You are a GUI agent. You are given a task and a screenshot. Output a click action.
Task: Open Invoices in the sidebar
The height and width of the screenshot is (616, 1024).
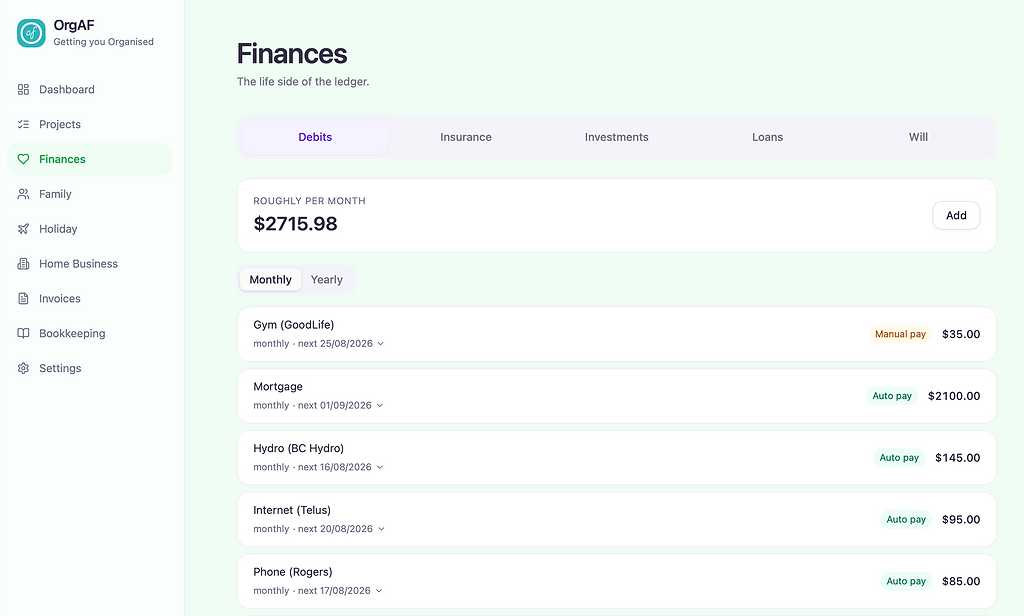(x=89, y=299)
